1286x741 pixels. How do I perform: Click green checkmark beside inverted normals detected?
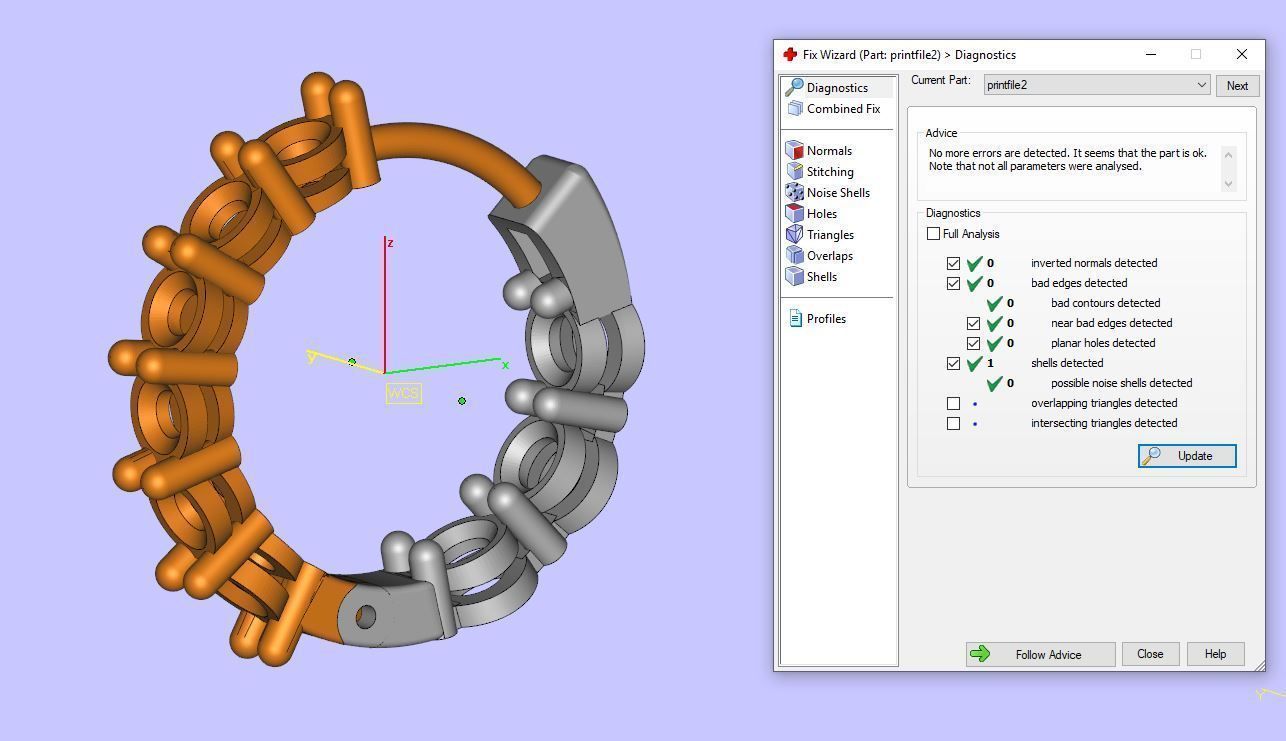coord(975,263)
